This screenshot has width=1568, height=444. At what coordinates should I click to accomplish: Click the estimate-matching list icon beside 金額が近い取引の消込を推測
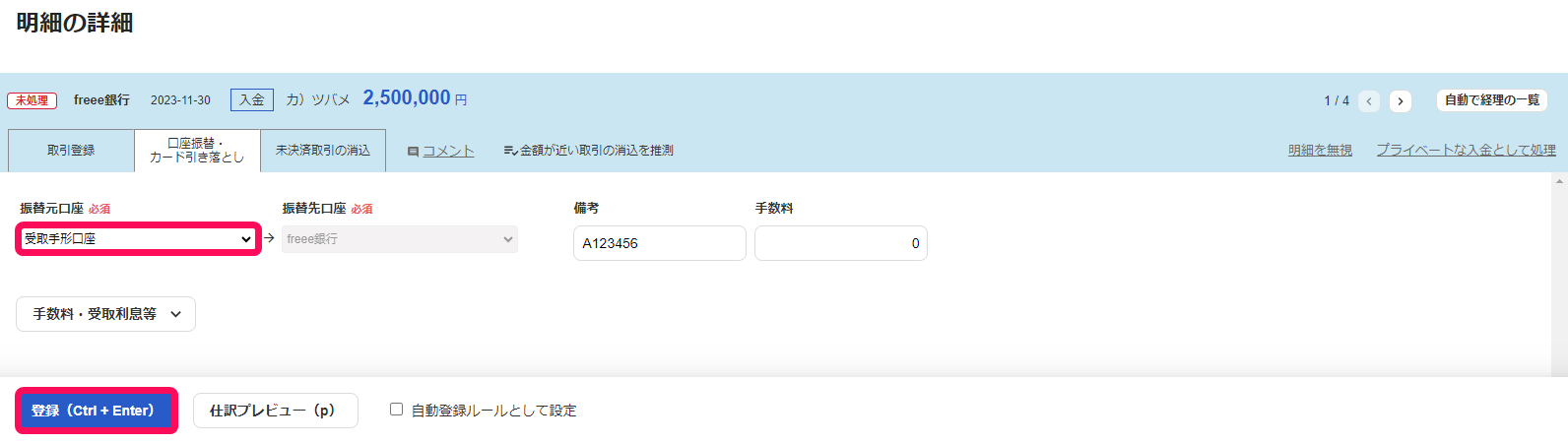[x=510, y=151]
